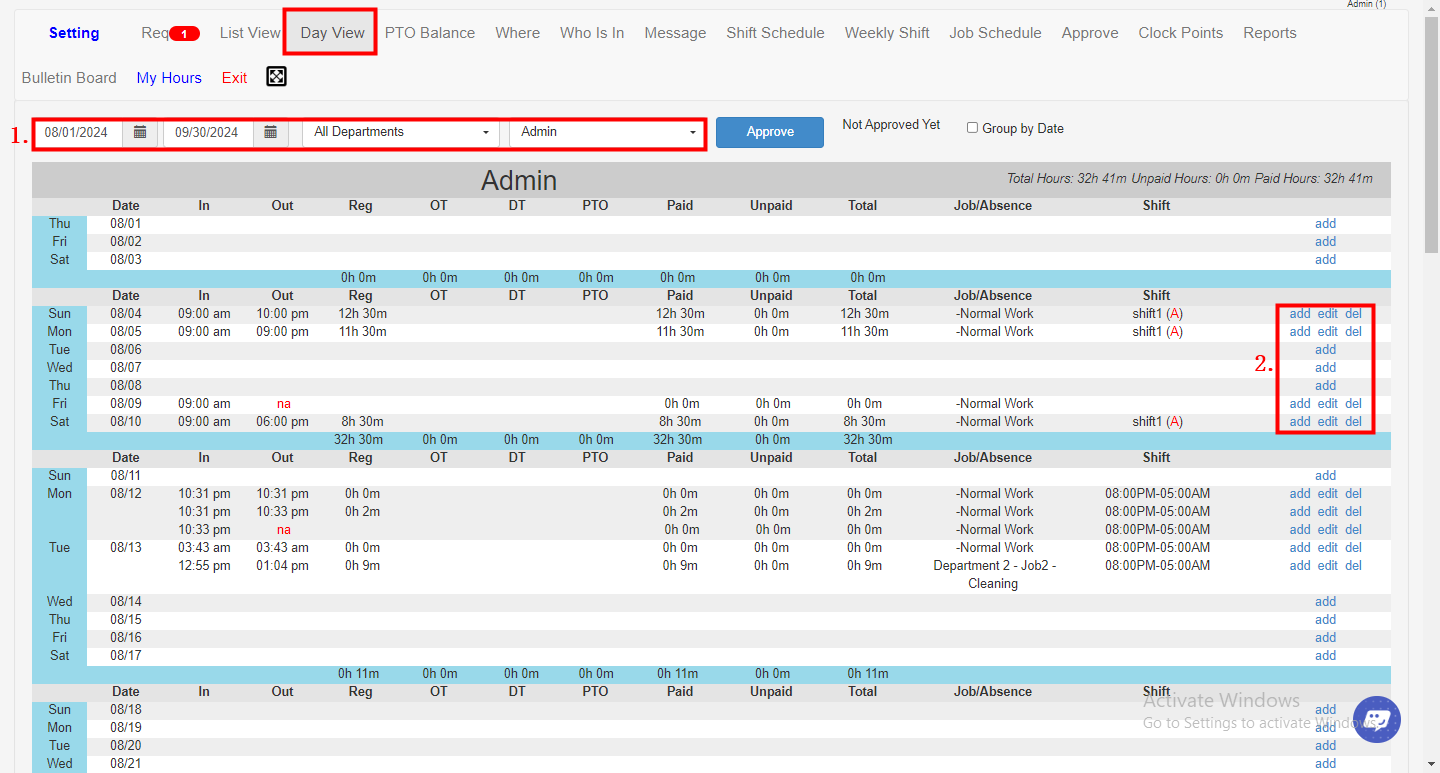Open My Hours
1440x773 pixels.
(x=169, y=77)
